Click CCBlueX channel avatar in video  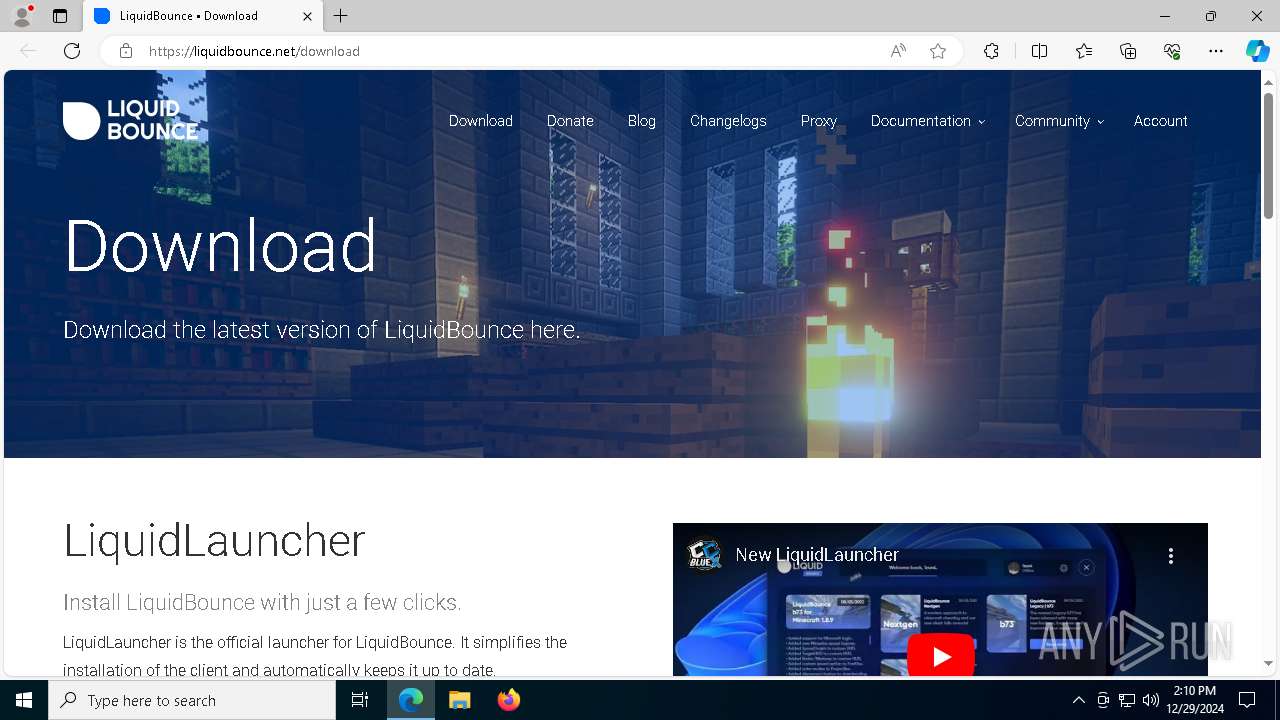(705, 555)
